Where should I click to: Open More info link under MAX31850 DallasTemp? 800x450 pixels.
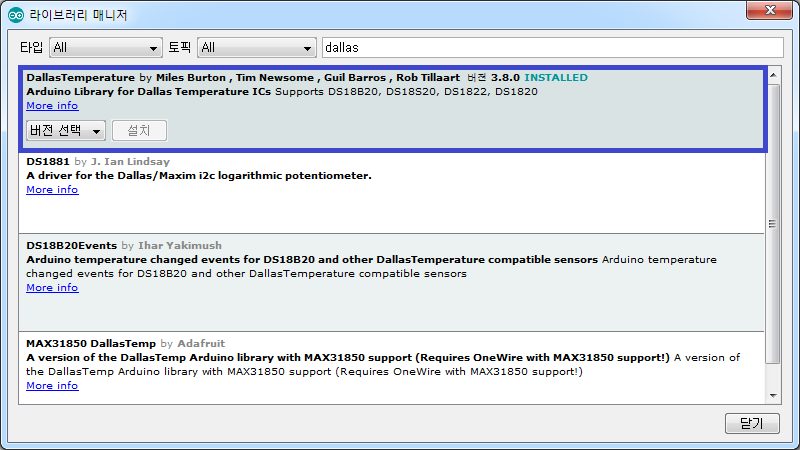52,385
